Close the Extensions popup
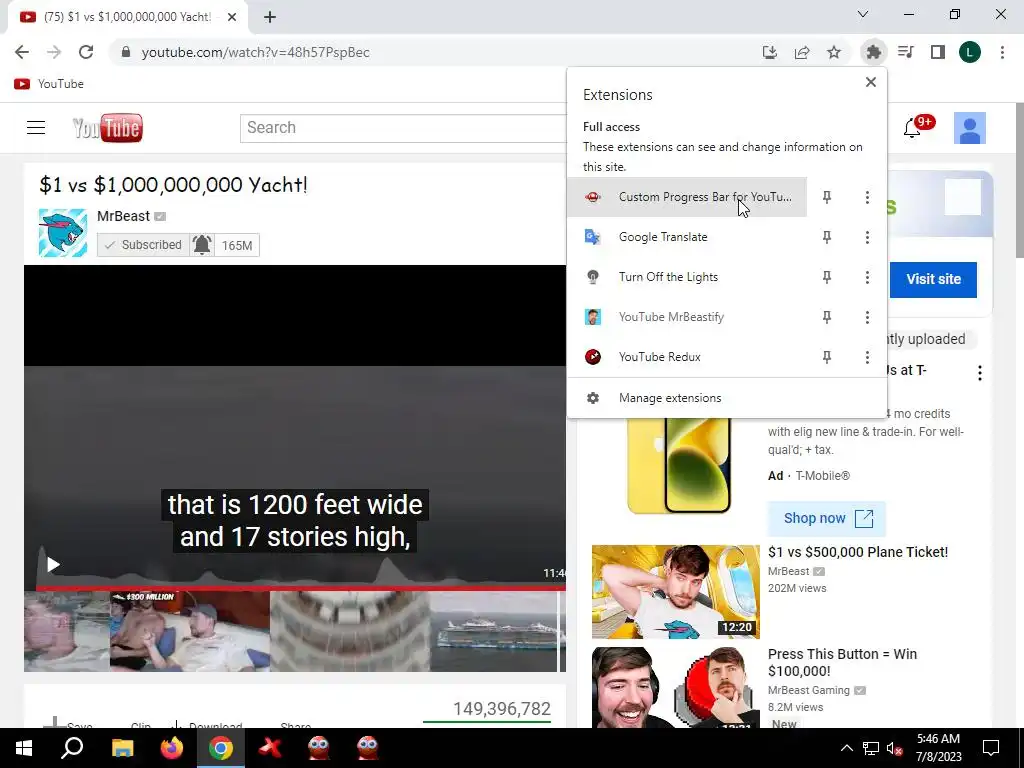The width and height of the screenshot is (1024, 768). [x=871, y=82]
